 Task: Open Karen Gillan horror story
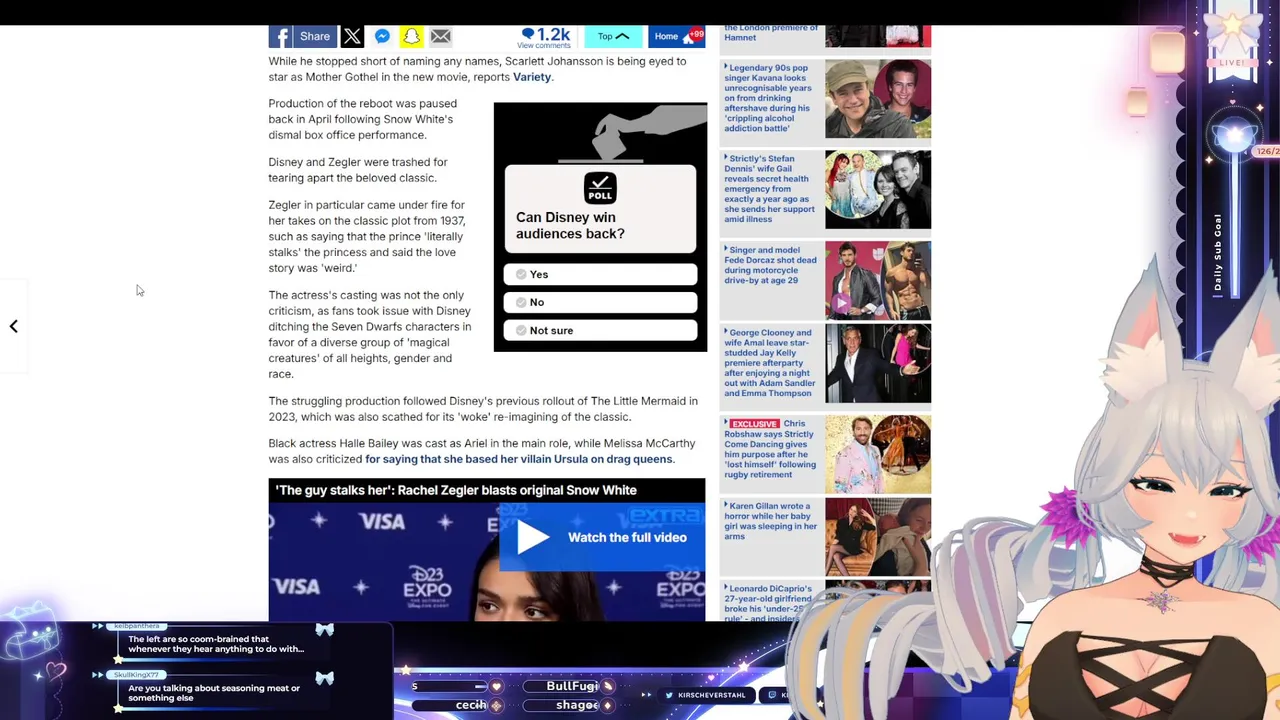[x=770, y=521]
